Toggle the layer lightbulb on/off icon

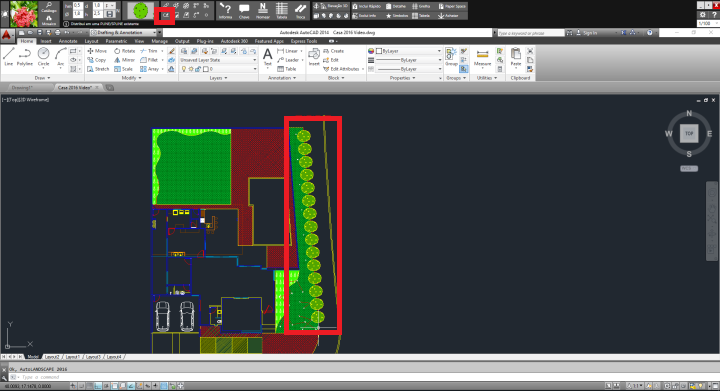[x=184, y=69]
